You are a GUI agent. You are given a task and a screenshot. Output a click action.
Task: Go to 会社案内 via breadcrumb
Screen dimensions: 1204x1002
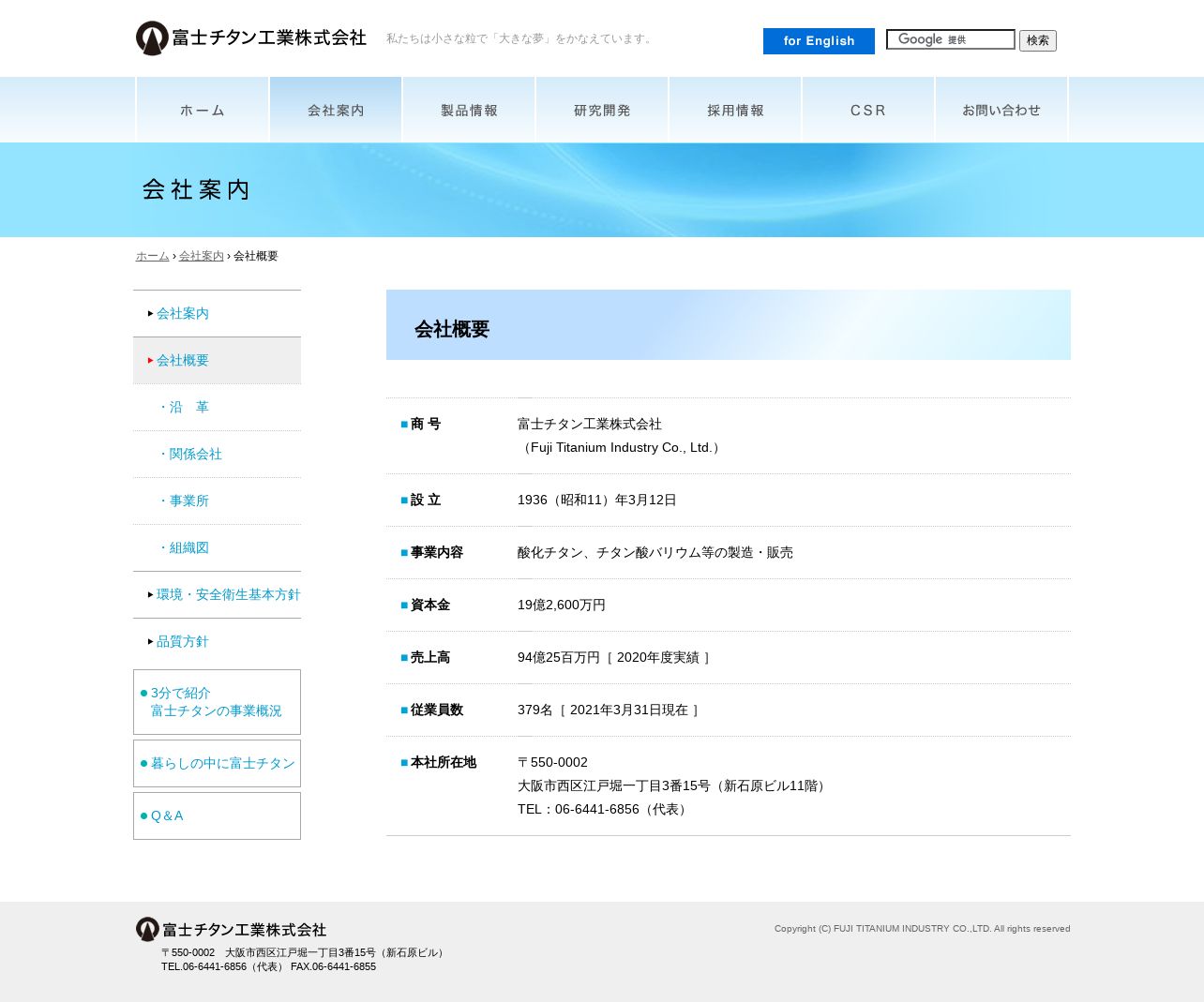pos(202,256)
